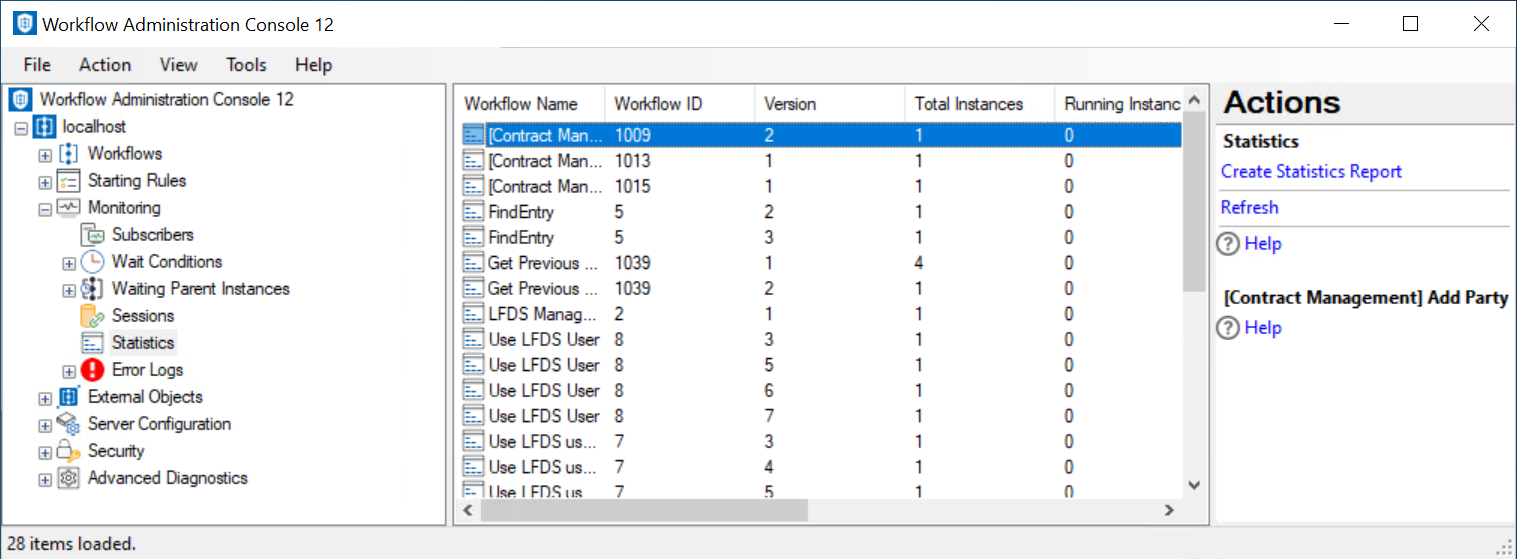Click the red Error Logs icon

coord(92,370)
